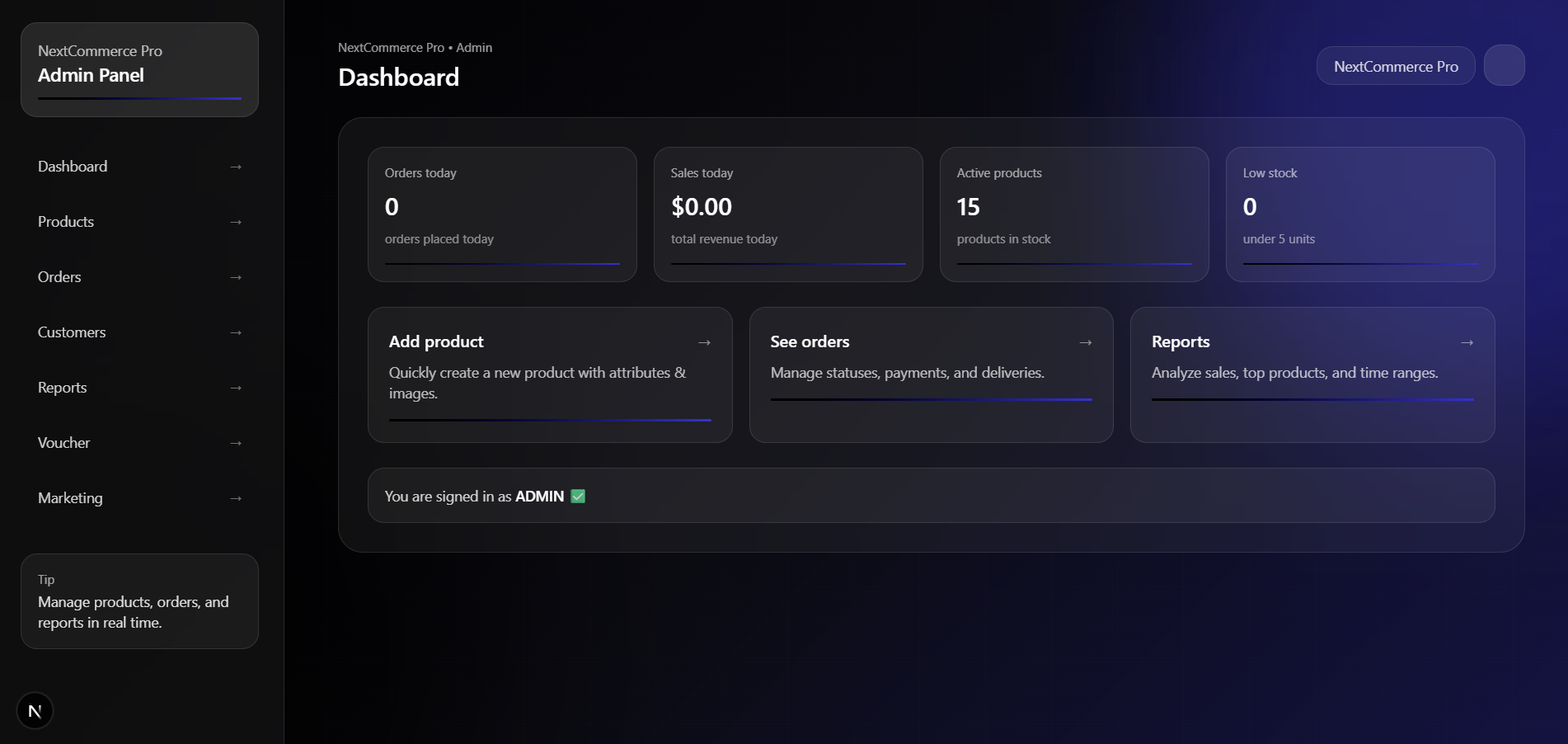Click the Marketing arrow icon in sidebar
Screen dimensions: 1568x744
[x=236, y=498]
